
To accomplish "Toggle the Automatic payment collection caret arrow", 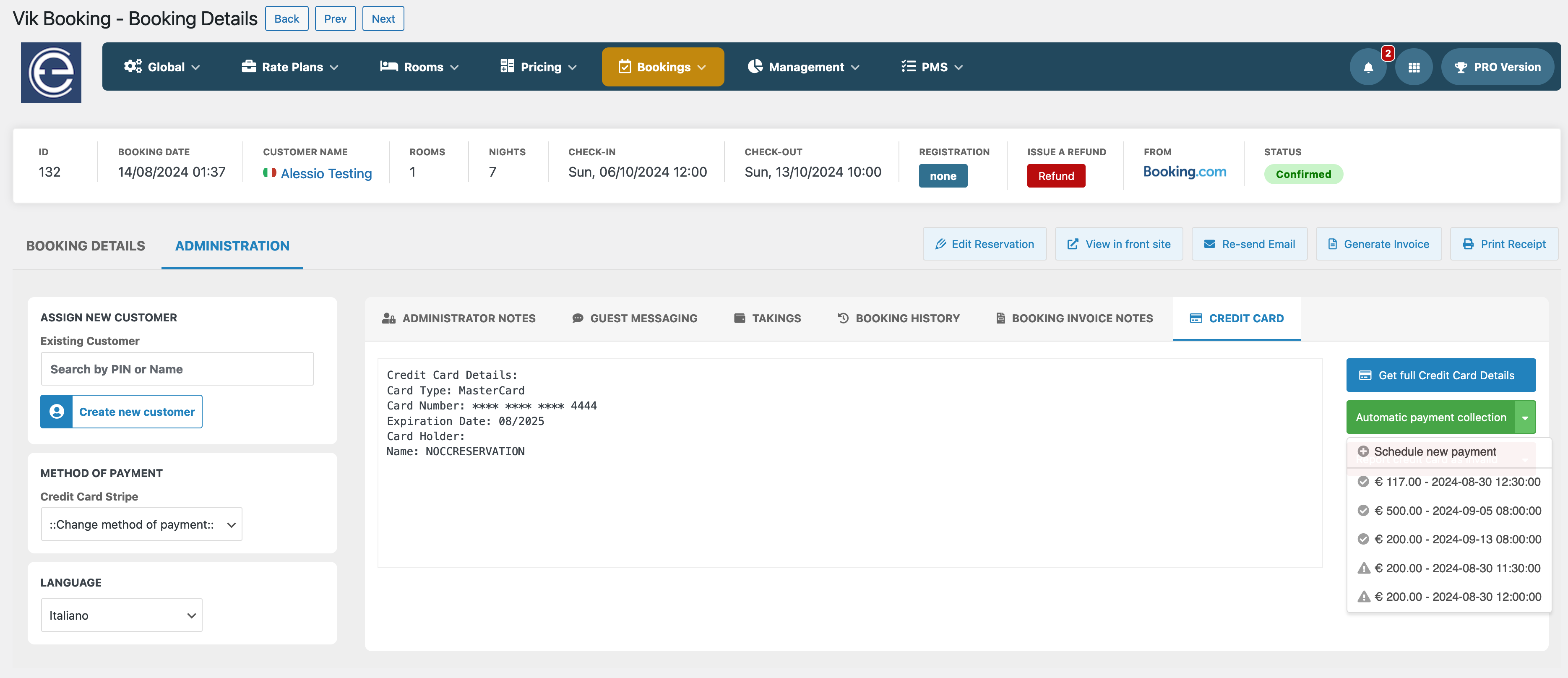I will pyautogui.click(x=1525, y=417).
